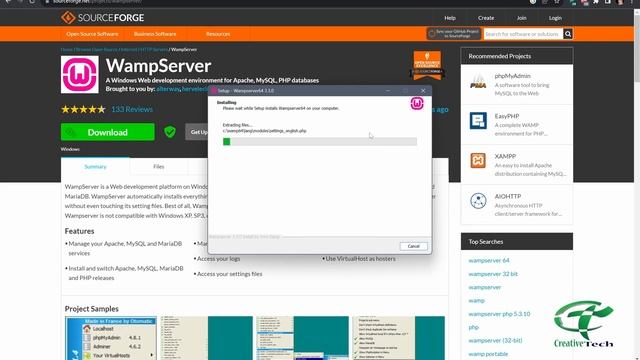Click the Login link

pyautogui.click(x=555, y=18)
